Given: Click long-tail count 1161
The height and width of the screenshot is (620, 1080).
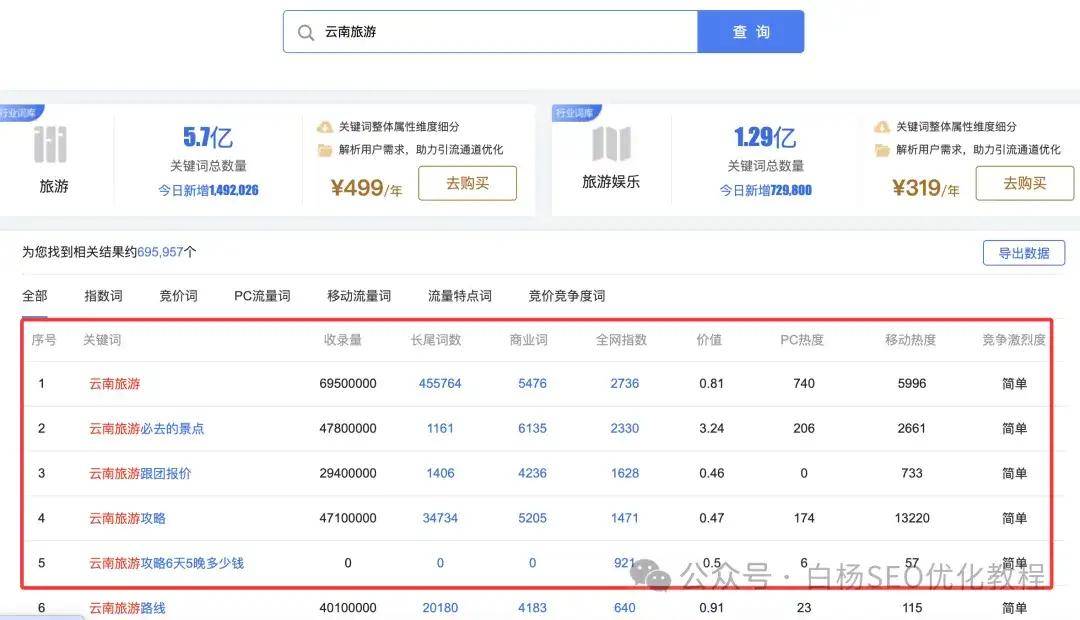Looking at the screenshot, I should click(440, 428).
